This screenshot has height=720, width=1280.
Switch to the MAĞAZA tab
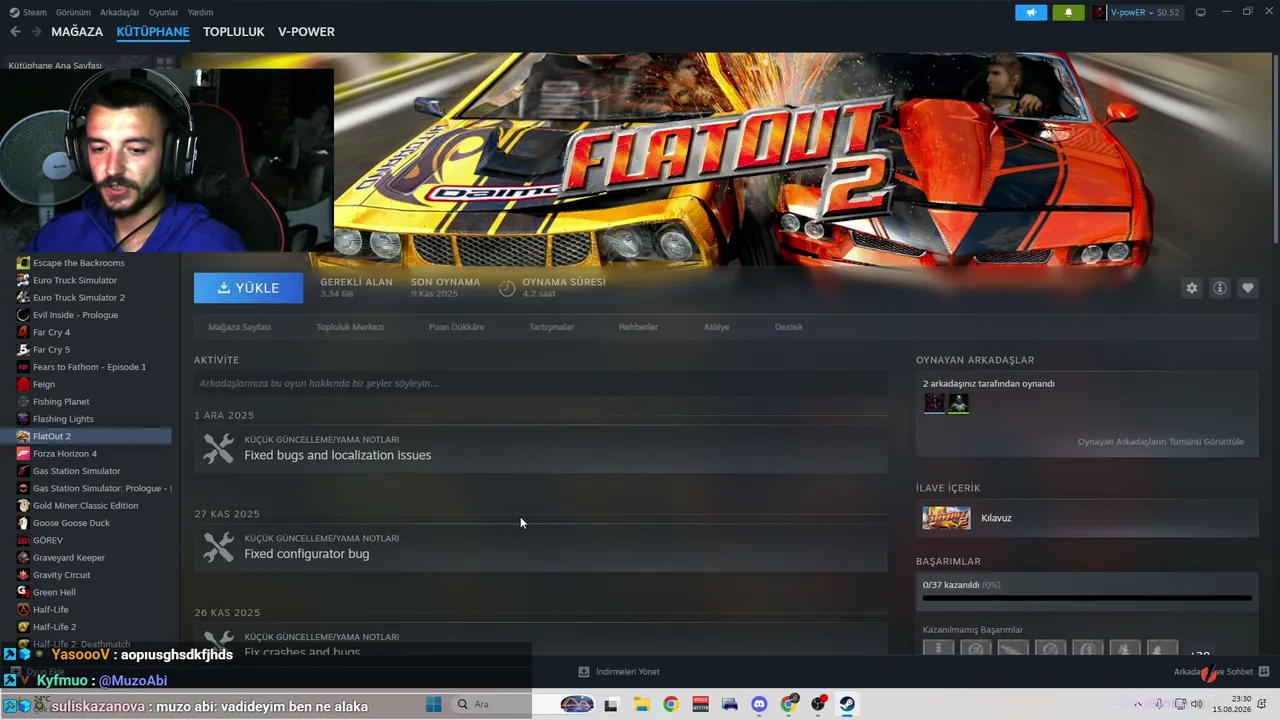pyautogui.click(x=77, y=32)
